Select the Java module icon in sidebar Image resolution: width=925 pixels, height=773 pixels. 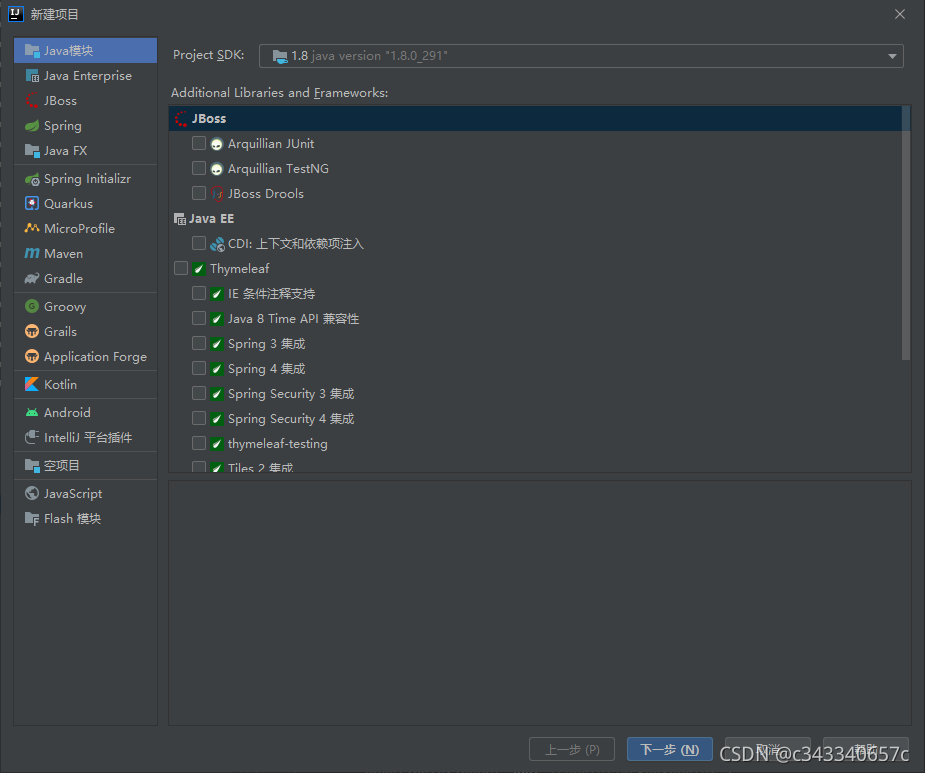click(x=32, y=51)
